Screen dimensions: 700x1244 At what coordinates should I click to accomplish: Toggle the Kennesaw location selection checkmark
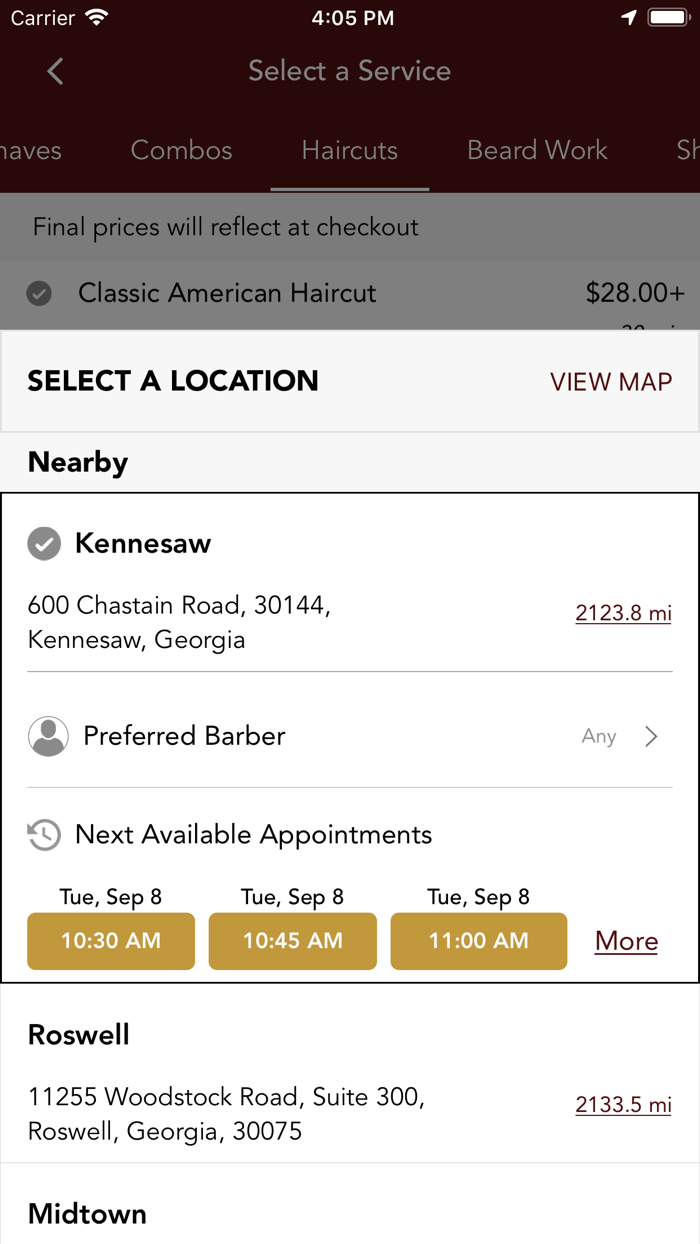[x=44, y=543]
